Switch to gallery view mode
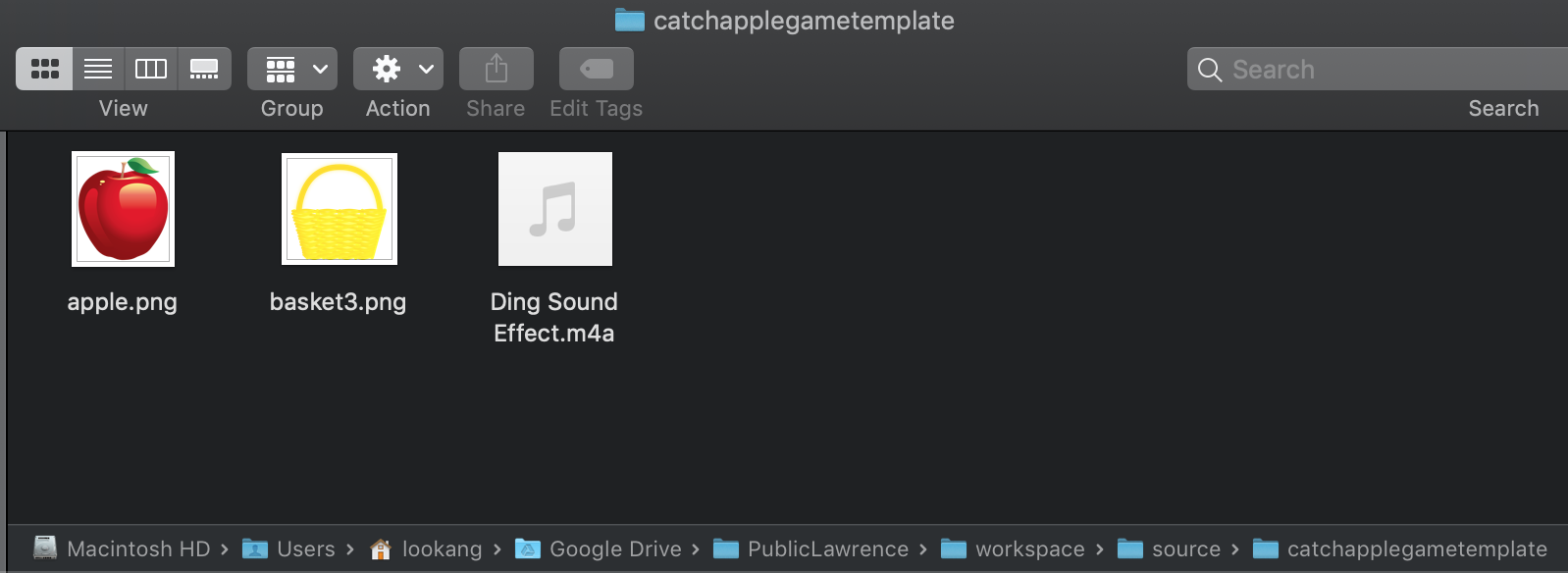Image resolution: width=1568 pixels, height=573 pixels. pyautogui.click(x=204, y=69)
